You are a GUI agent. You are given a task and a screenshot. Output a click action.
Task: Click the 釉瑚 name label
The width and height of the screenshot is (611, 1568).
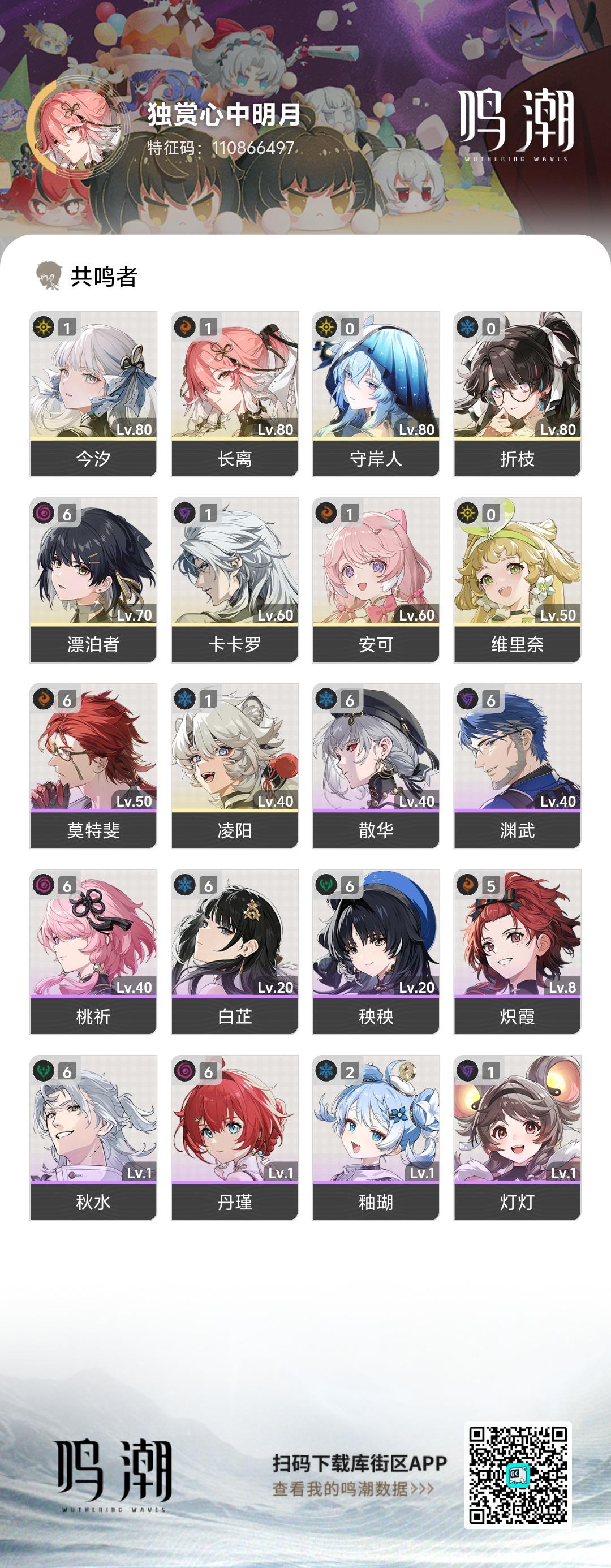click(x=376, y=1201)
